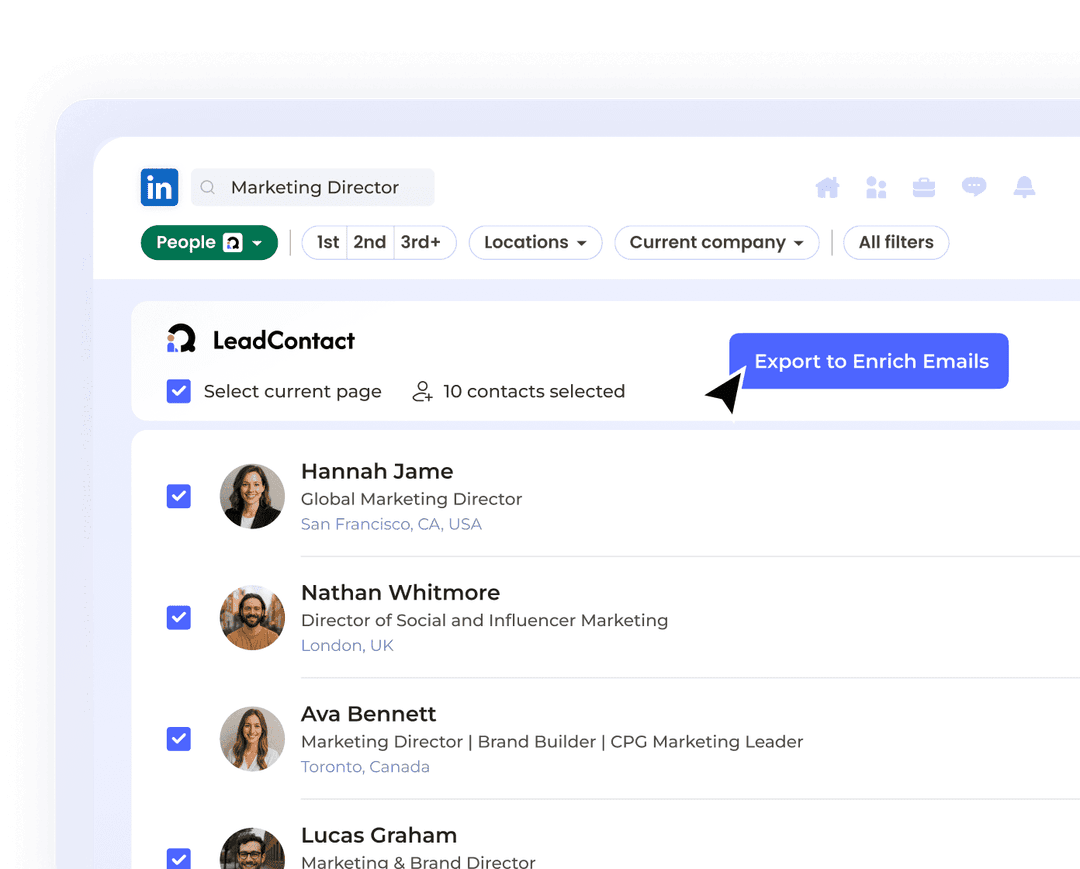Open the People filter dropdown
The image size is (1080, 869).
coord(209,242)
